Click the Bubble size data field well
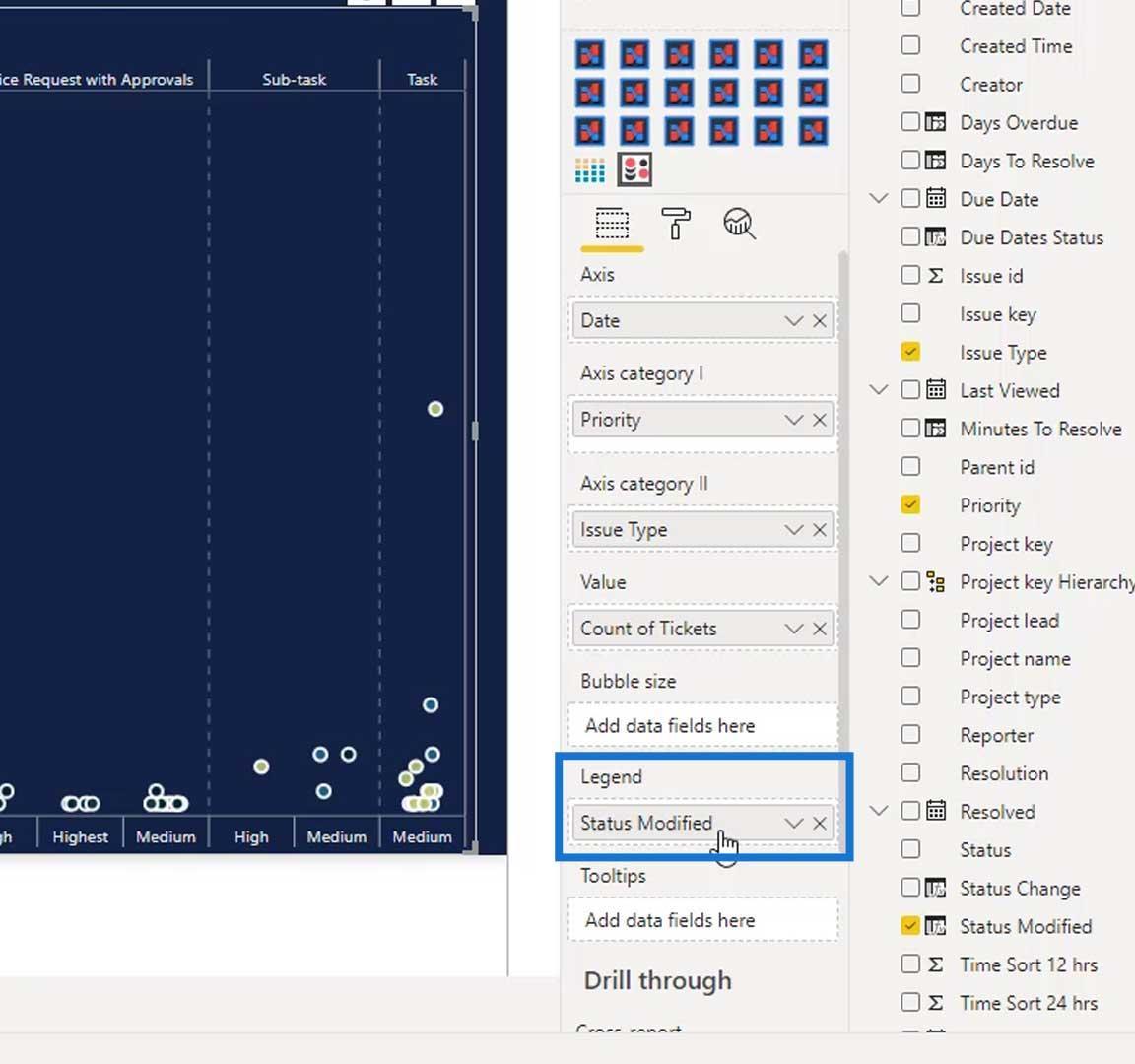The width and height of the screenshot is (1135, 1064). click(702, 725)
